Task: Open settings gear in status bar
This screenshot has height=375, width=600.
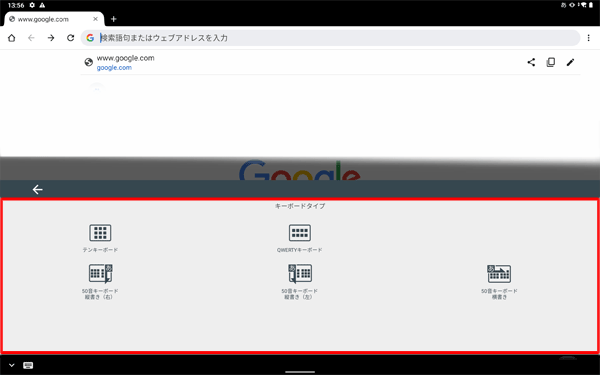Action: tap(32, 5)
